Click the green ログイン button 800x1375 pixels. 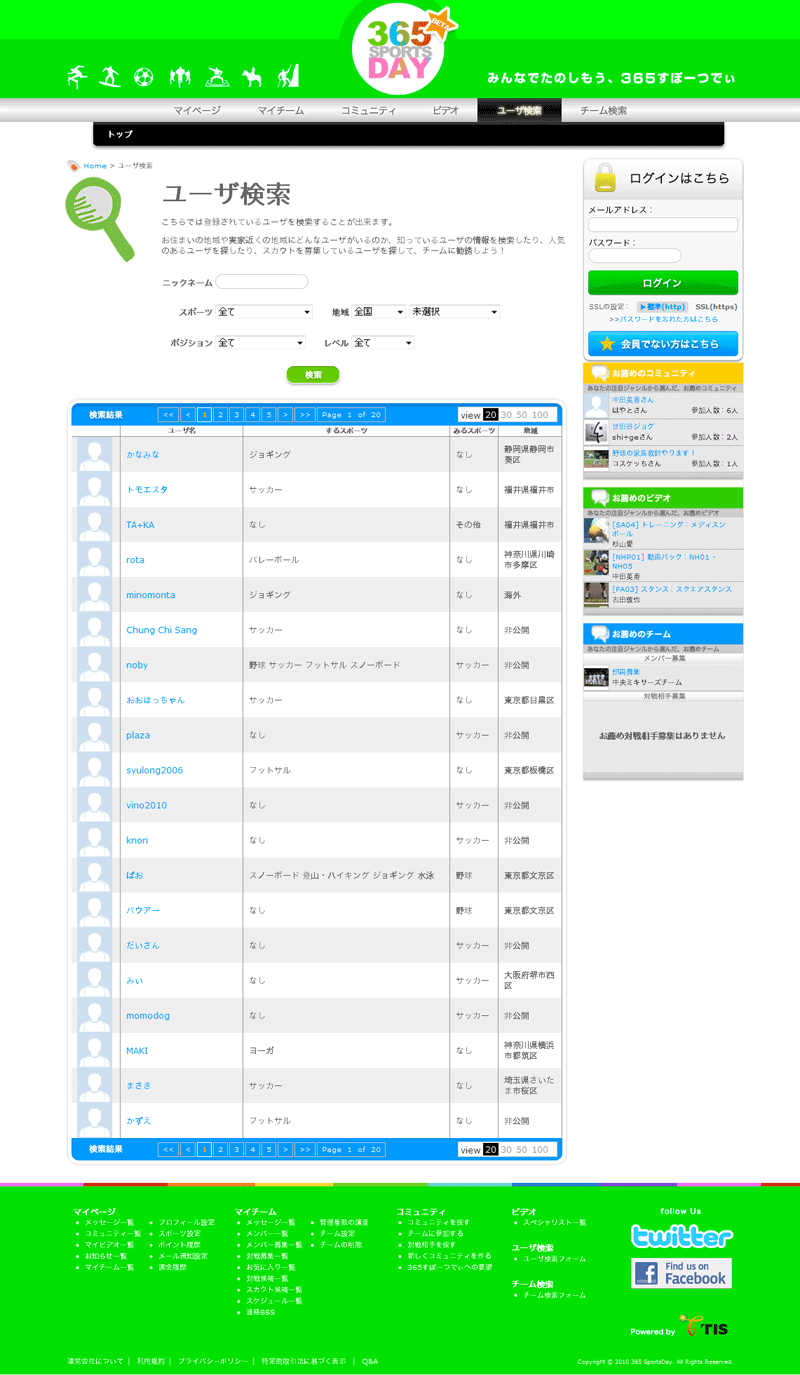tap(663, 283)
